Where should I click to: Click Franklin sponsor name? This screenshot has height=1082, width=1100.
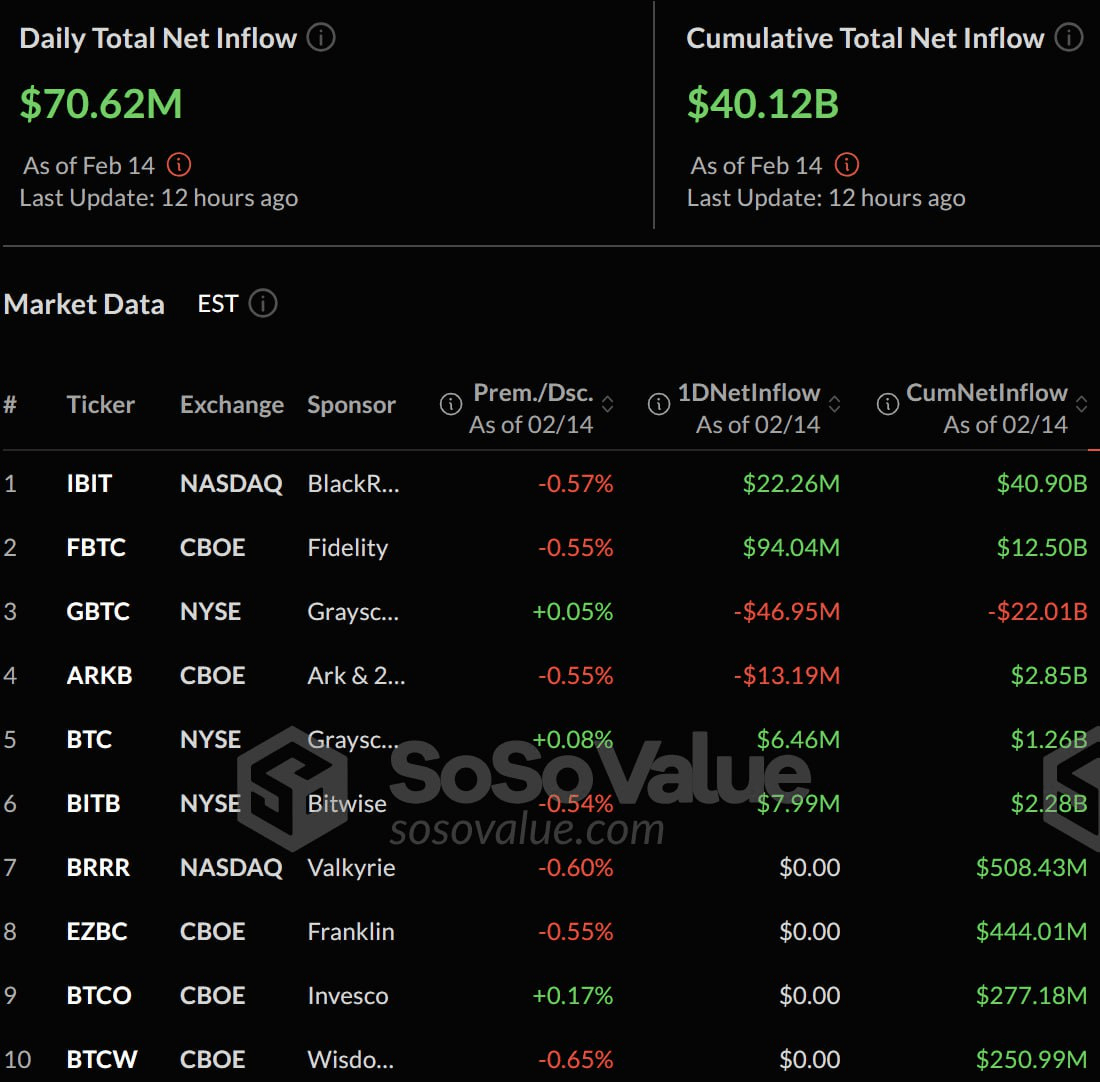(x=351, y=931)
